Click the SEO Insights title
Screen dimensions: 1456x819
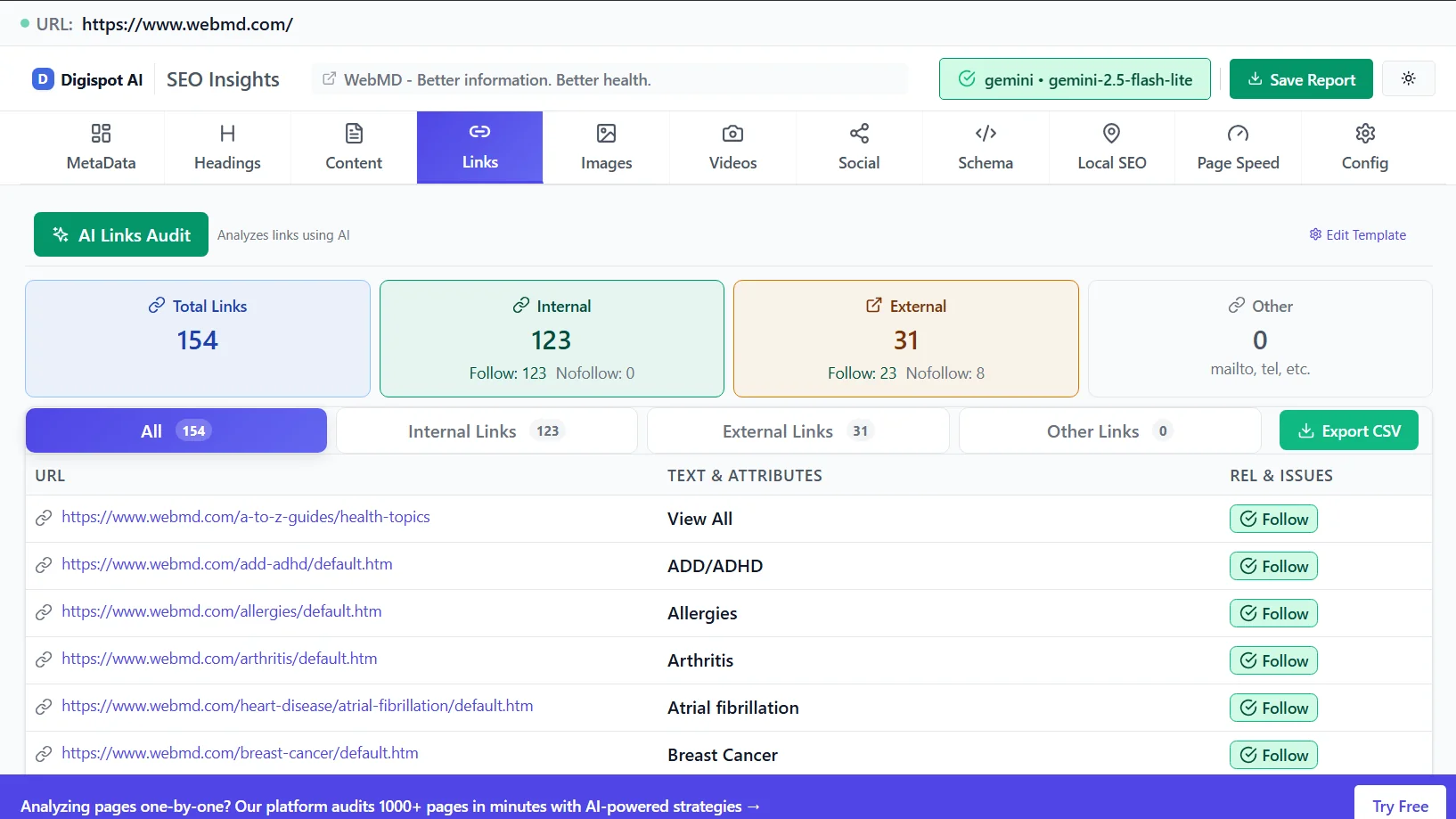pyautogui.click(x=223, y=79)
